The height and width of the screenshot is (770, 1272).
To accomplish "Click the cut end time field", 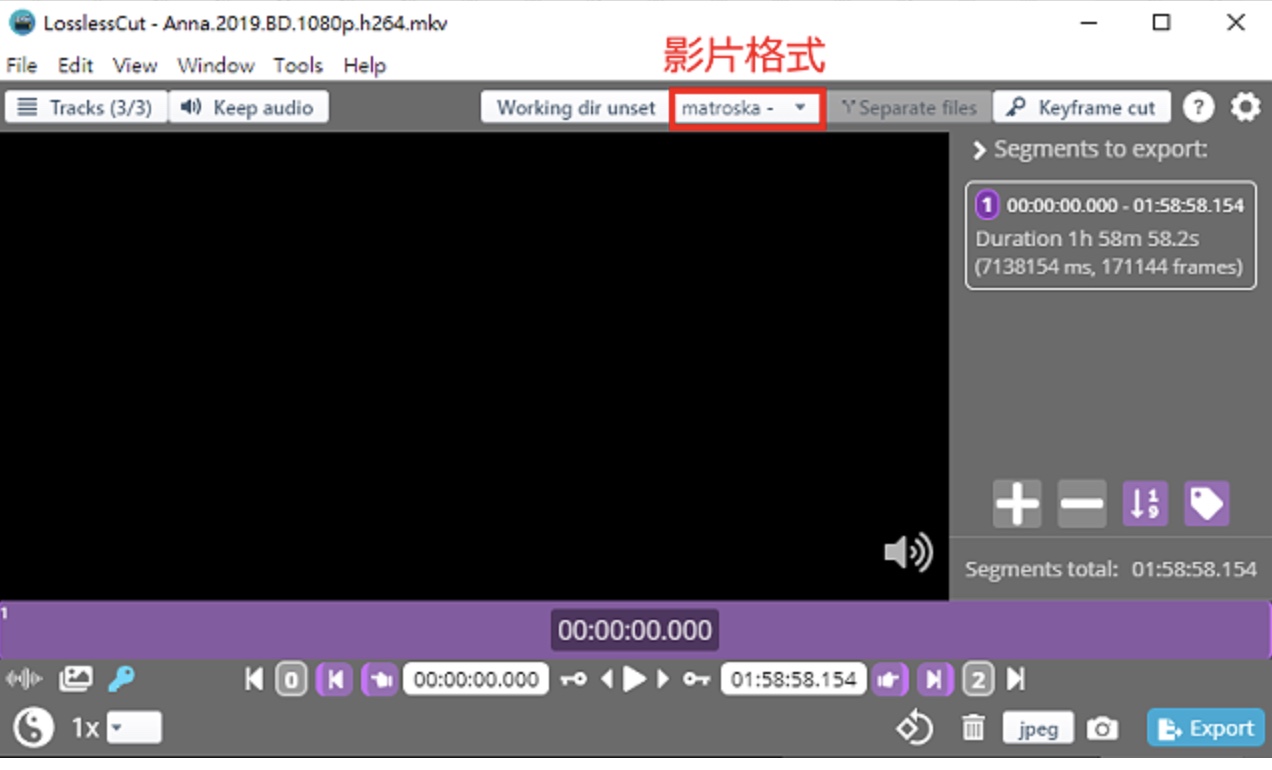I will pyautogui.click(x=794, y=681).
